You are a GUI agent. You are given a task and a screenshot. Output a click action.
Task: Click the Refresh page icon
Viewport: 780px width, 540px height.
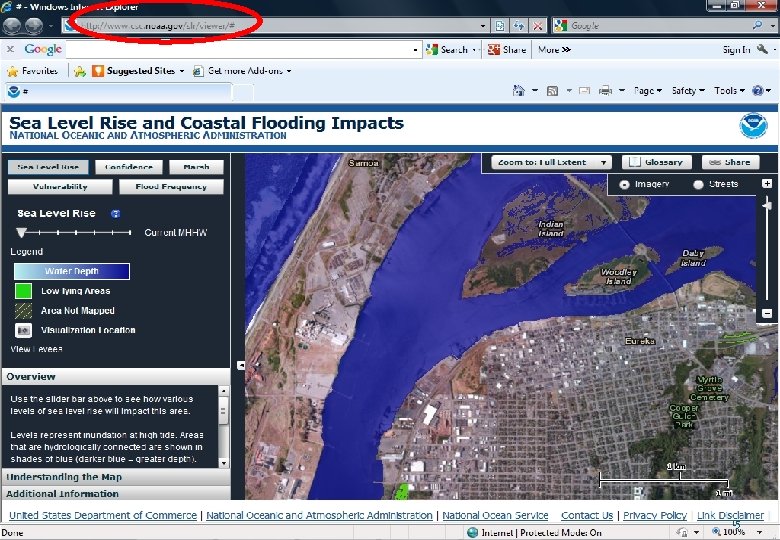[x=519, y=26]
